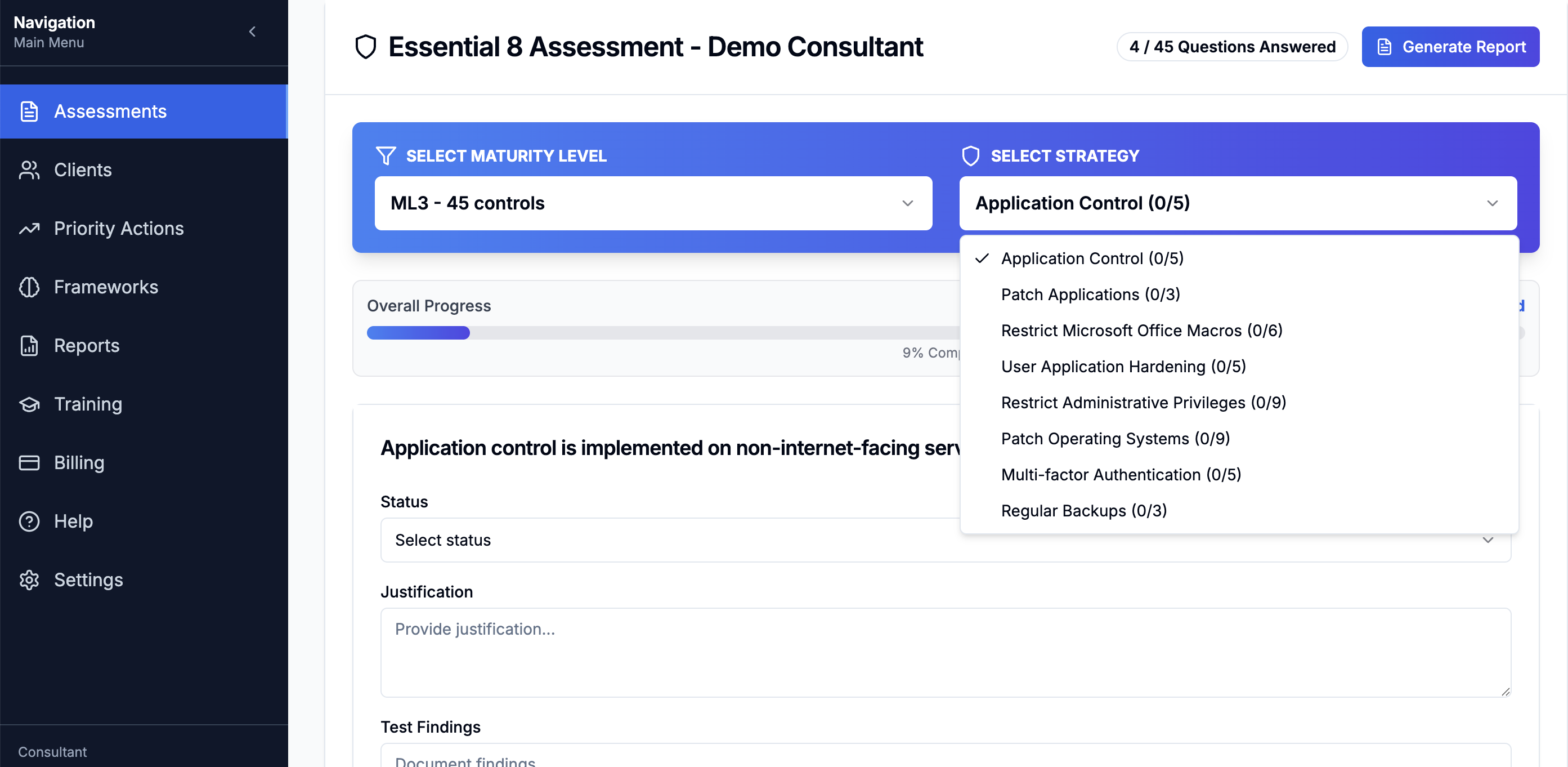Image resolution: width=1568 pixels, height=767 pixels.
Task: Click the Assessments document icon in sidebar
Action: pos(29,111)
